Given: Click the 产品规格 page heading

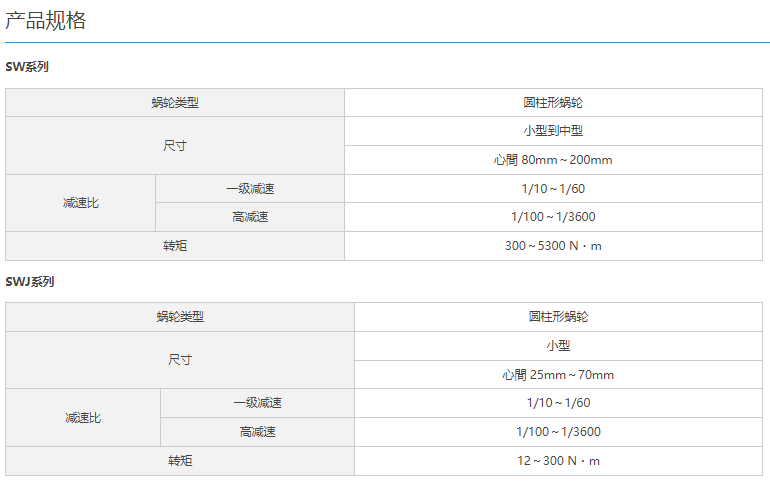Looking at the screenshot, I should (46, 21).
